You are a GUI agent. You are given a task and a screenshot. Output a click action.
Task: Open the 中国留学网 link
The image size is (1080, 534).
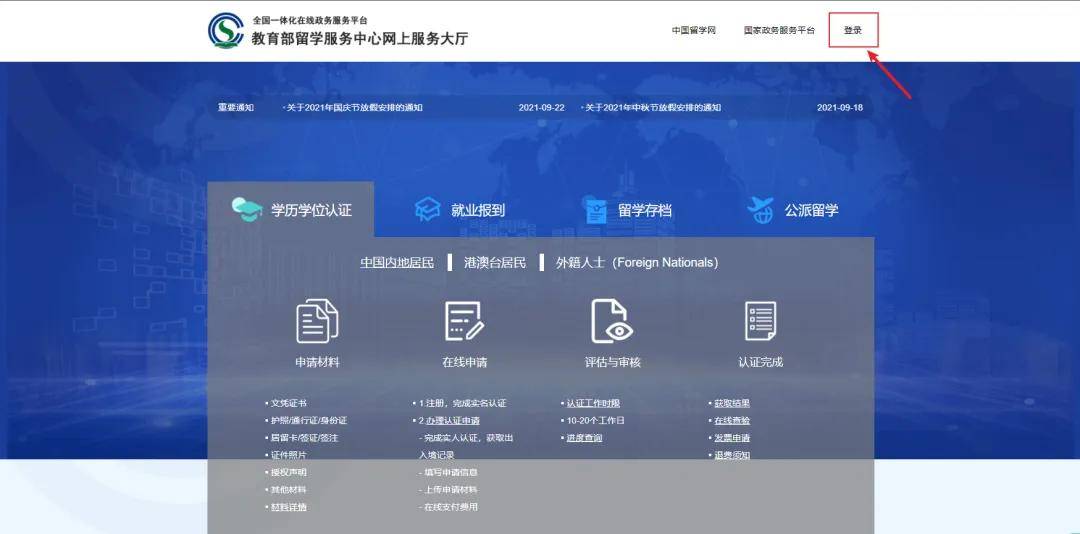(694, 30)
